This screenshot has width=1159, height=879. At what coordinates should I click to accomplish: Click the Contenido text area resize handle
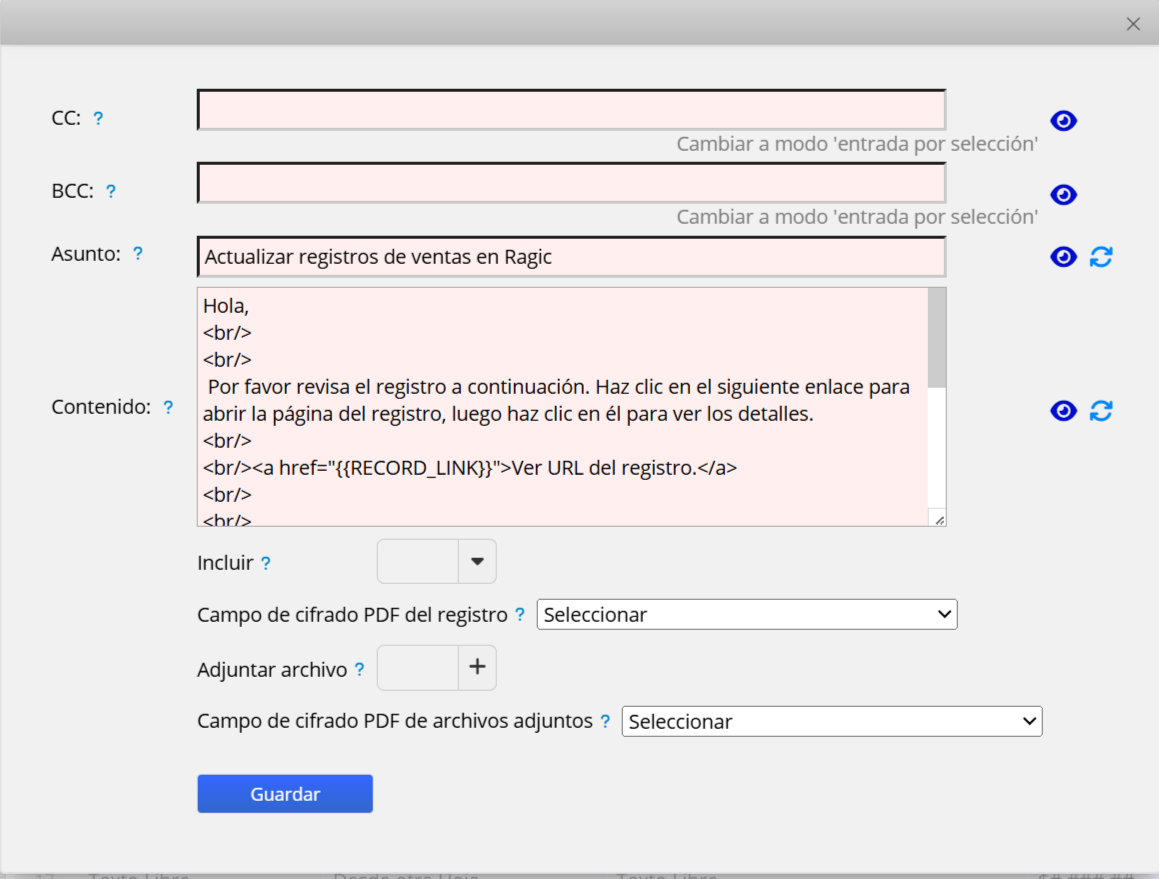point(939,520)
